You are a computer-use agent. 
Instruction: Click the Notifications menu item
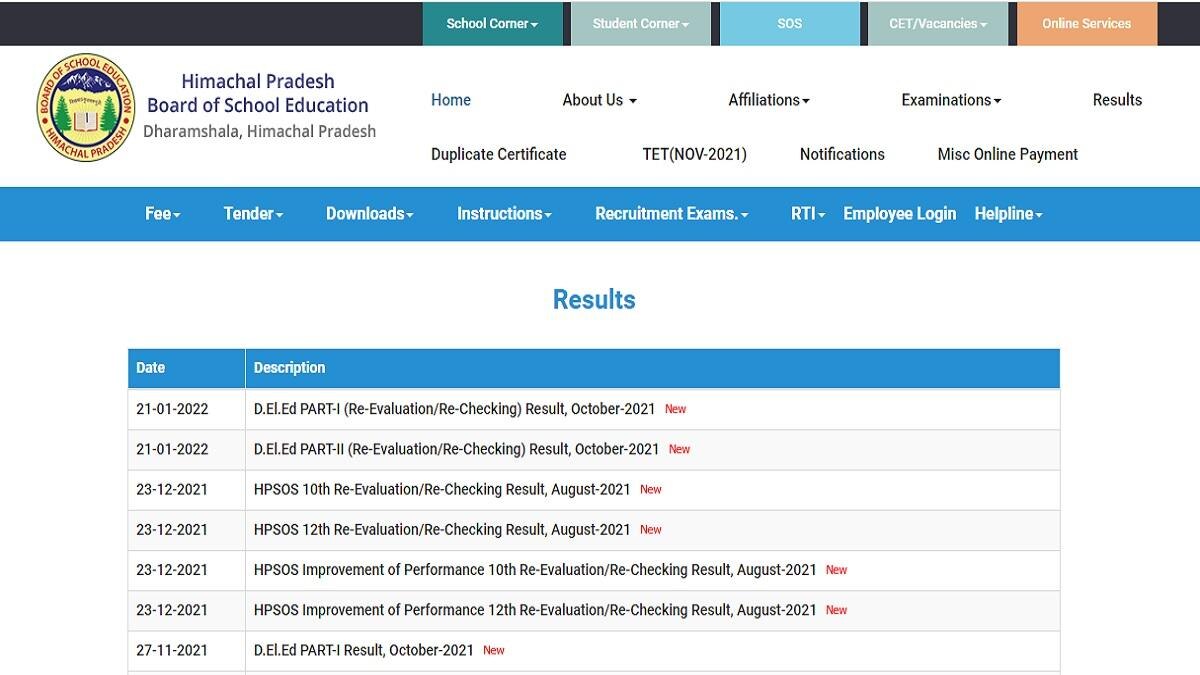(x=841, y=154)
